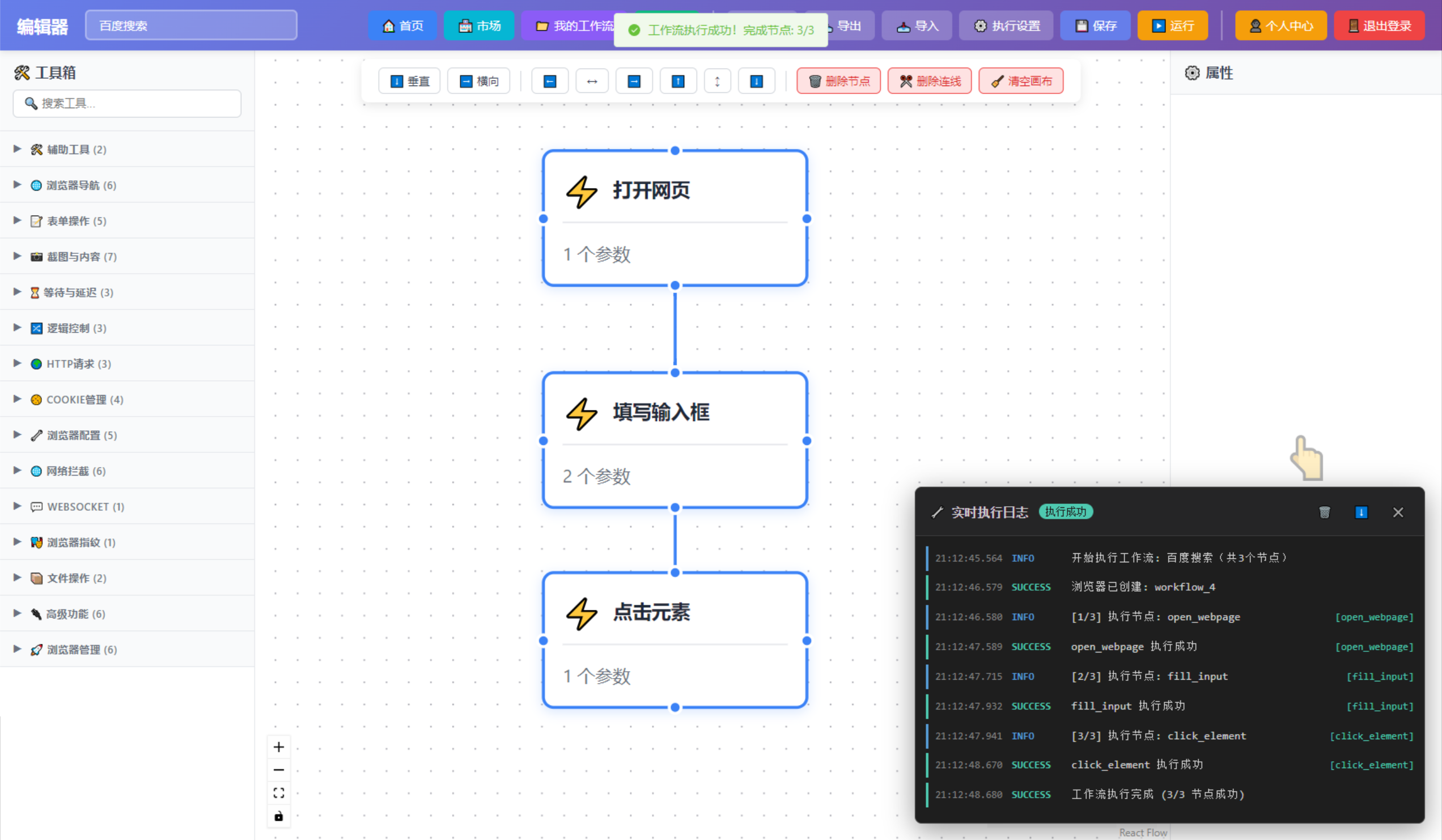Screen dimensions: 1442x840
Task: Expand the COOKIE管理 (4) category
Action: (84, 400)
